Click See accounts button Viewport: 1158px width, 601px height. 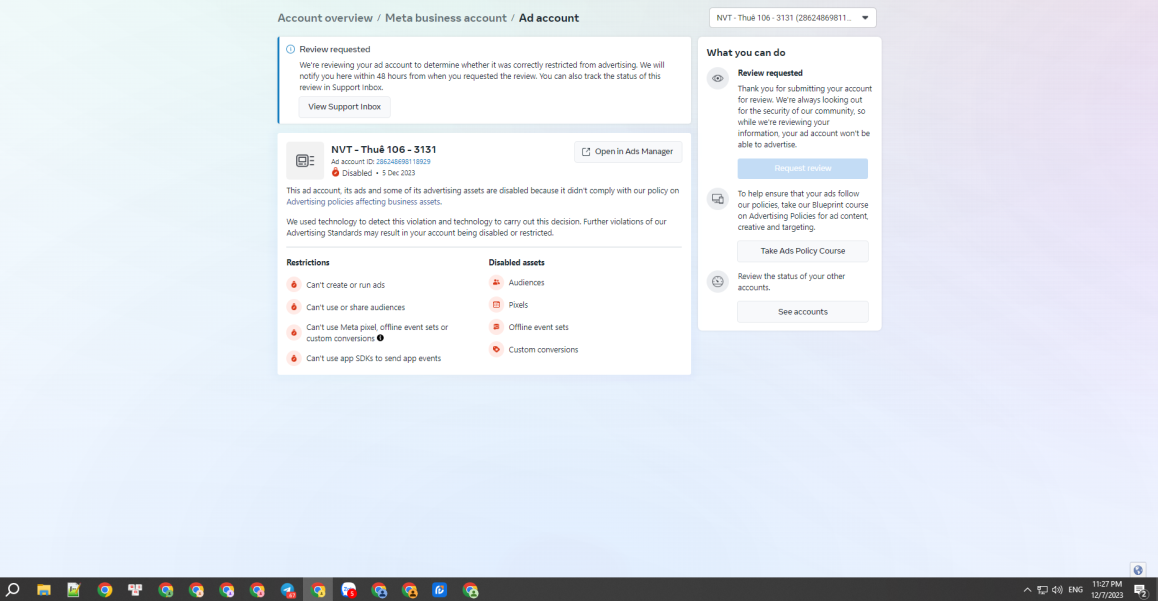pyautogui.click(x=803, y=312)
